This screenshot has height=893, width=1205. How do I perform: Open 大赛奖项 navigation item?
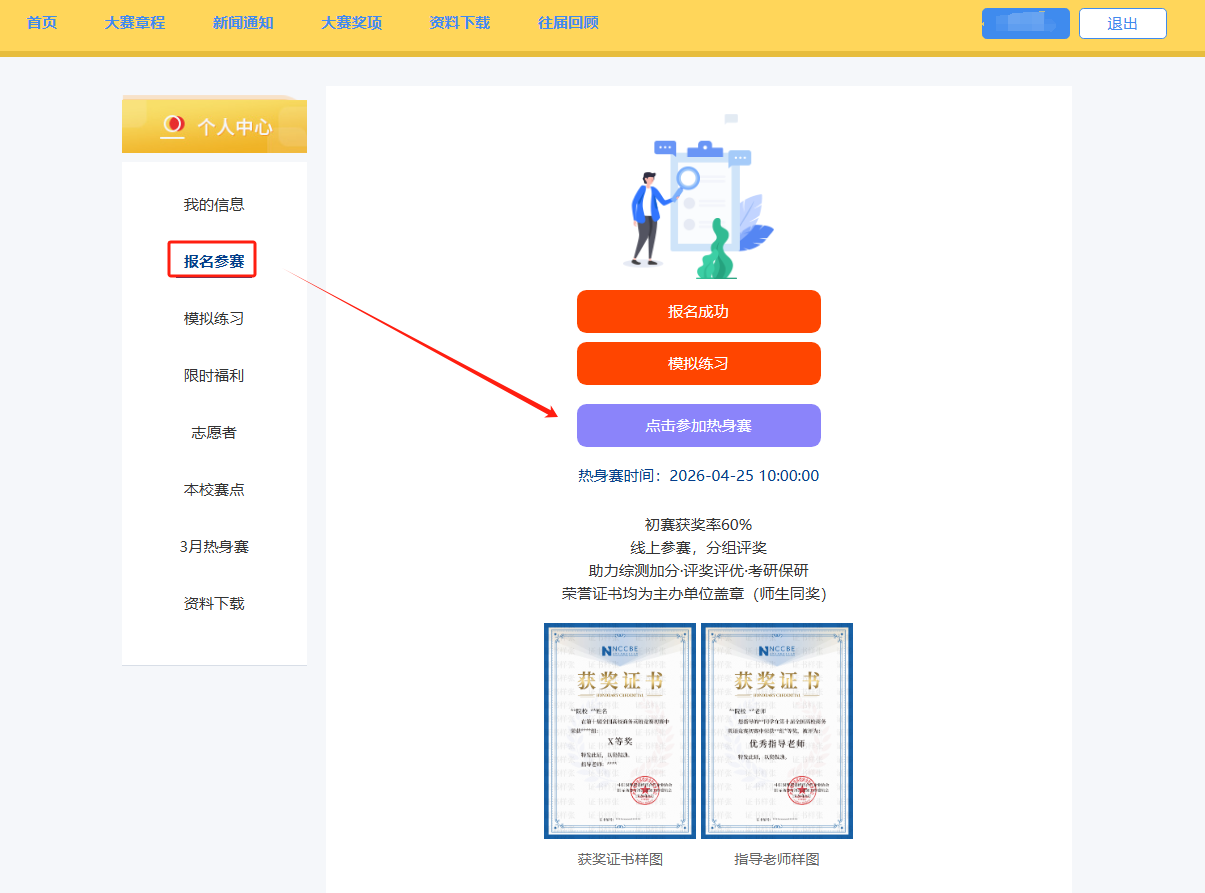pos(351,23)
